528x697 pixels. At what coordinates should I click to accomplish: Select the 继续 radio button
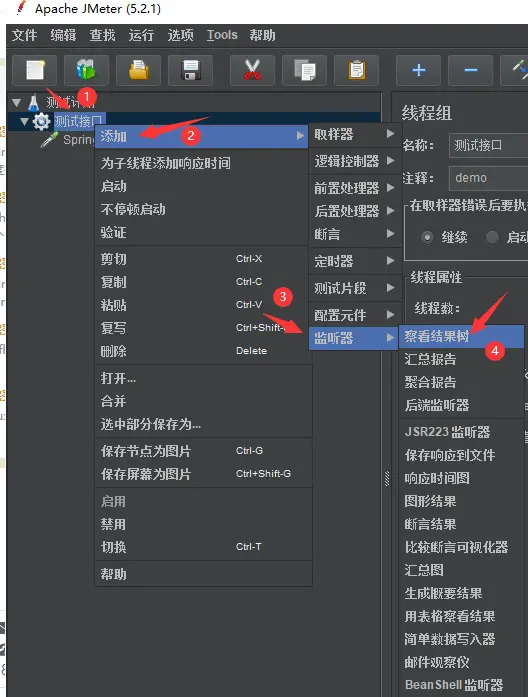click(x=427, y=237)
